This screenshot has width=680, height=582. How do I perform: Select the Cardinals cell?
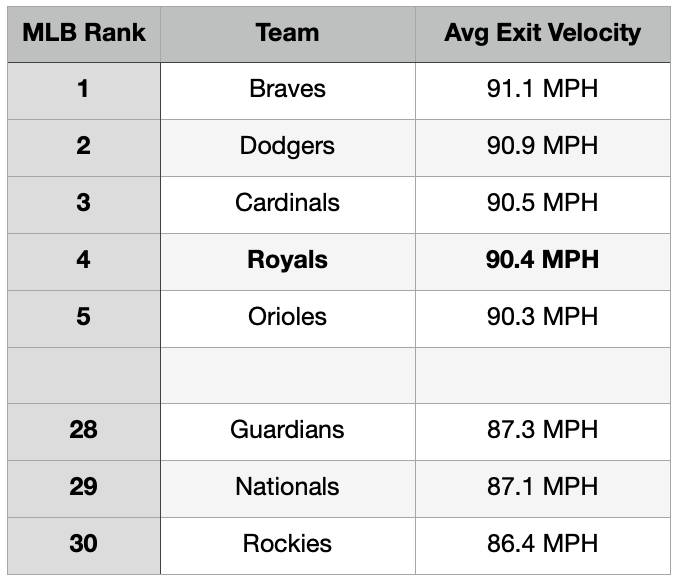[287, 203]
